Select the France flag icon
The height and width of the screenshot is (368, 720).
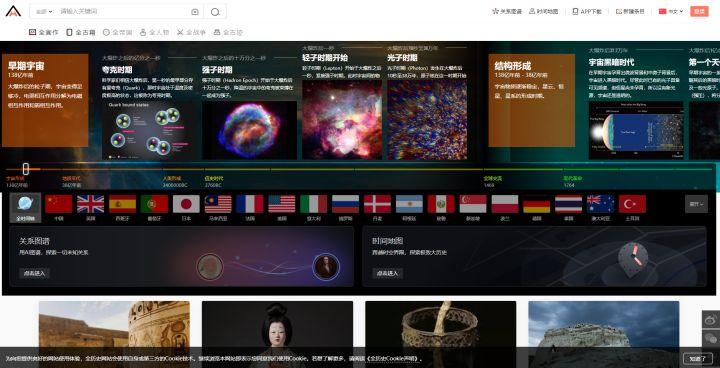click(250, 204)
